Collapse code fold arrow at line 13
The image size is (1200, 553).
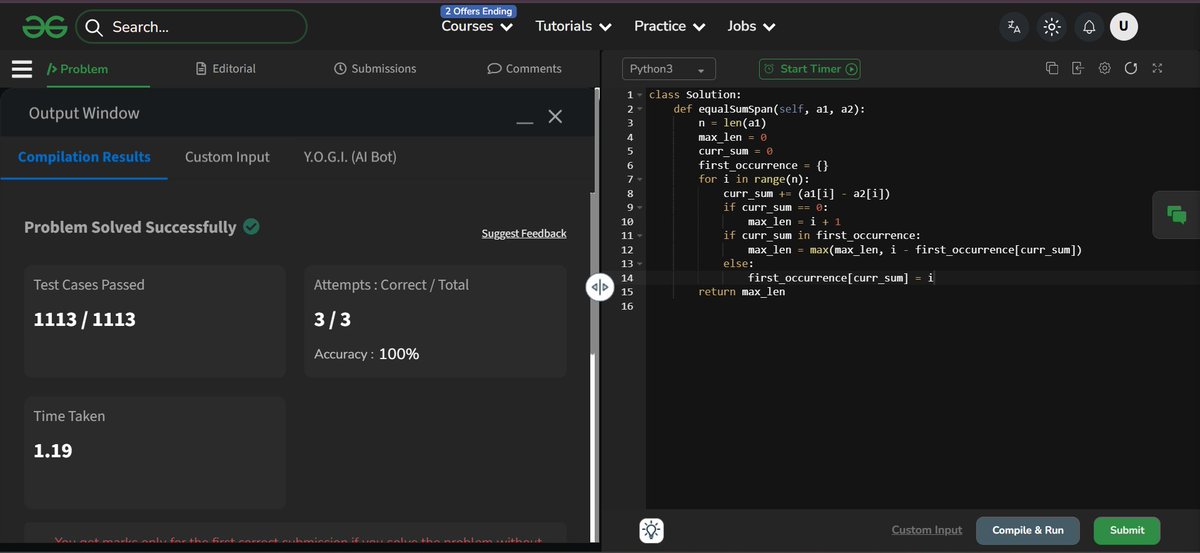coord(639,264)
